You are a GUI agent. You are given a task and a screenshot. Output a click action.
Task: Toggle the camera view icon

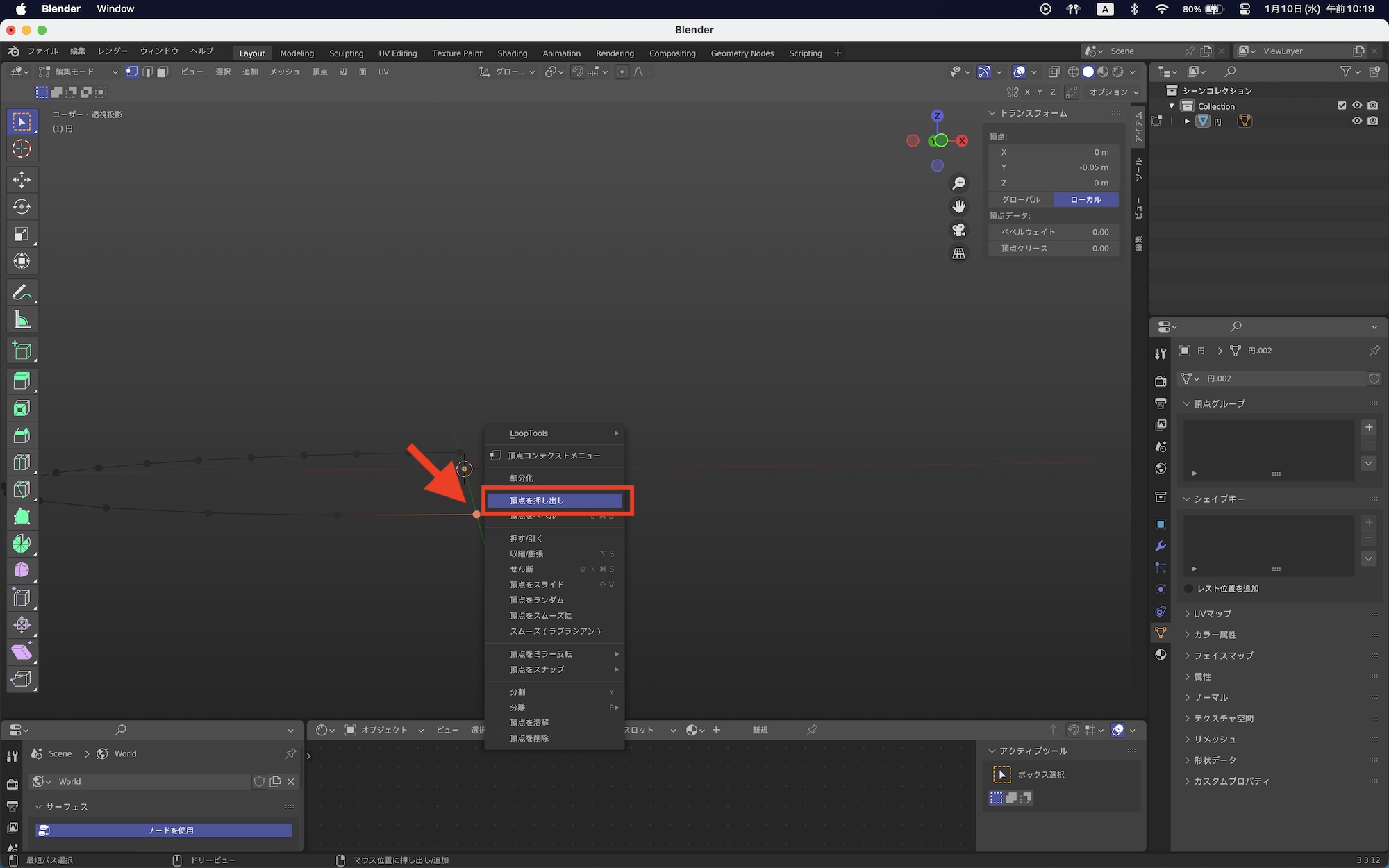(958, 230)
